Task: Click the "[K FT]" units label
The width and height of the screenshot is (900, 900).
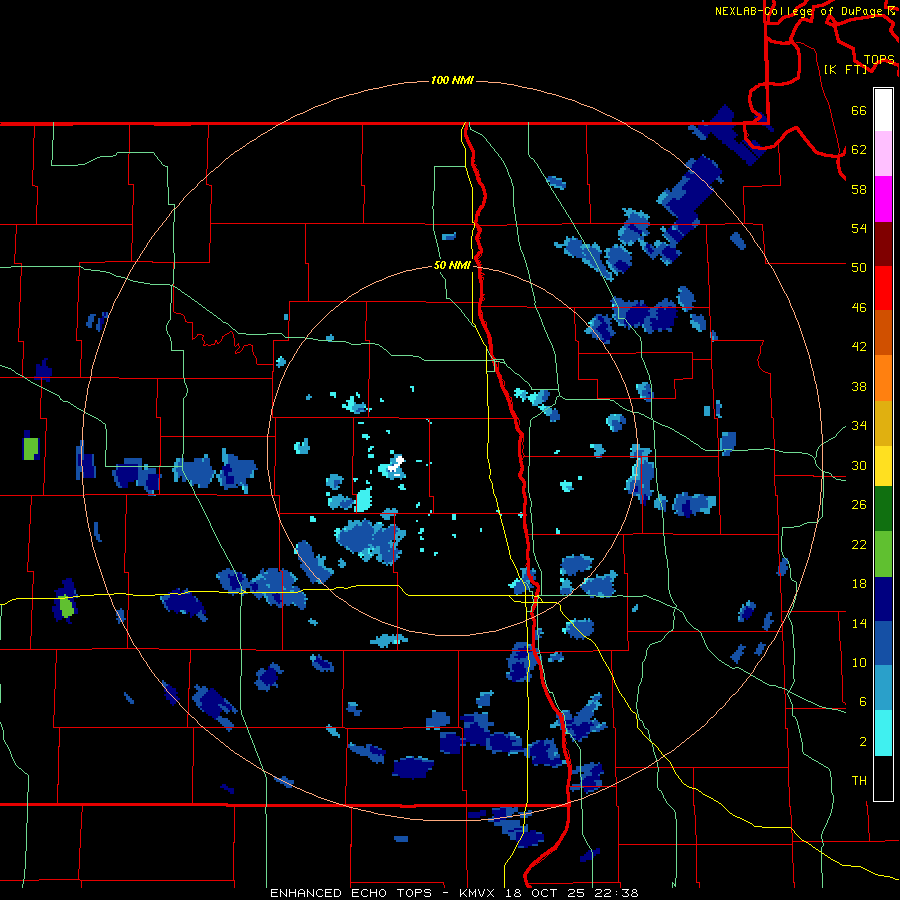Action: tap(845, 69)
